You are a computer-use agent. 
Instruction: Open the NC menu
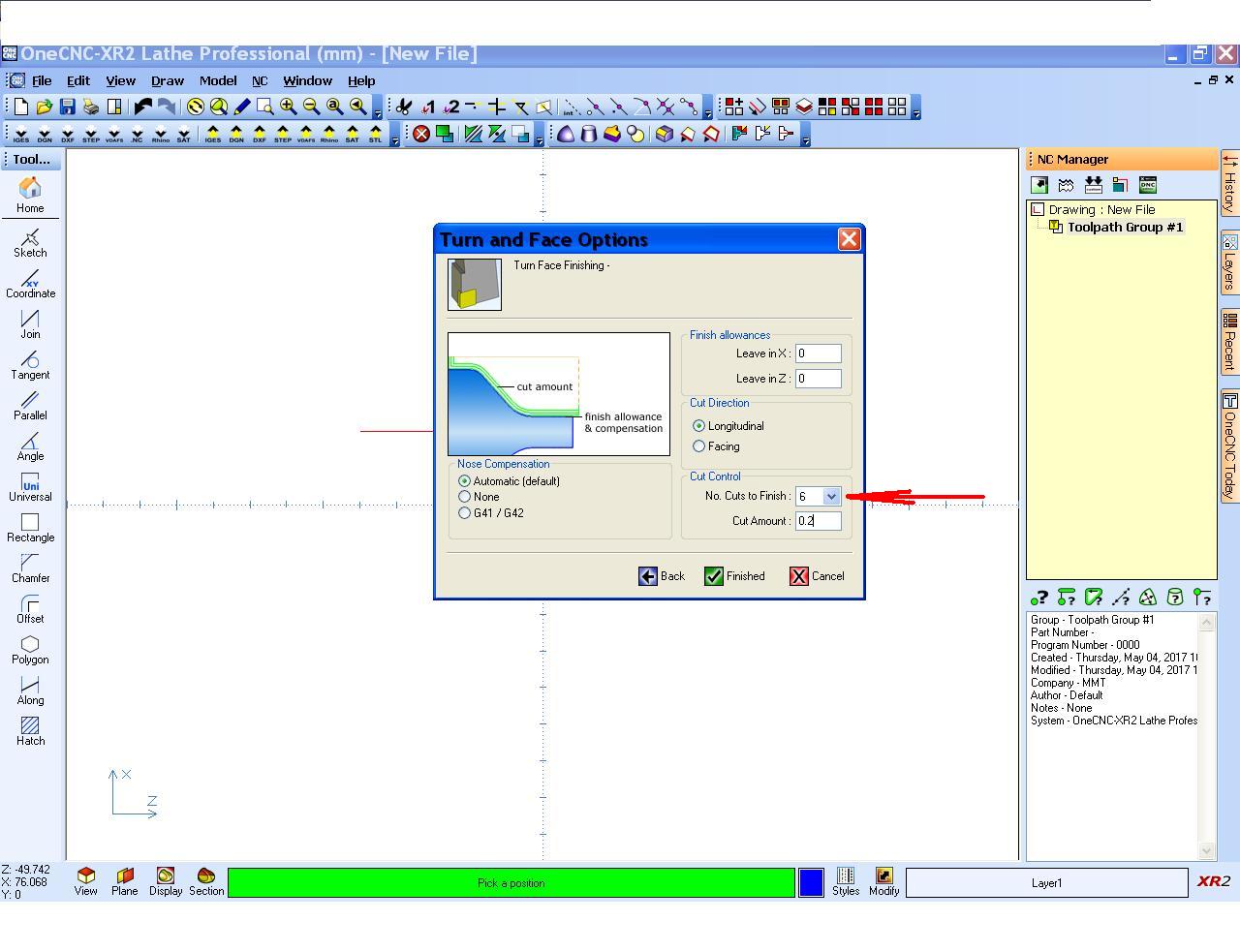pos(260,81)
